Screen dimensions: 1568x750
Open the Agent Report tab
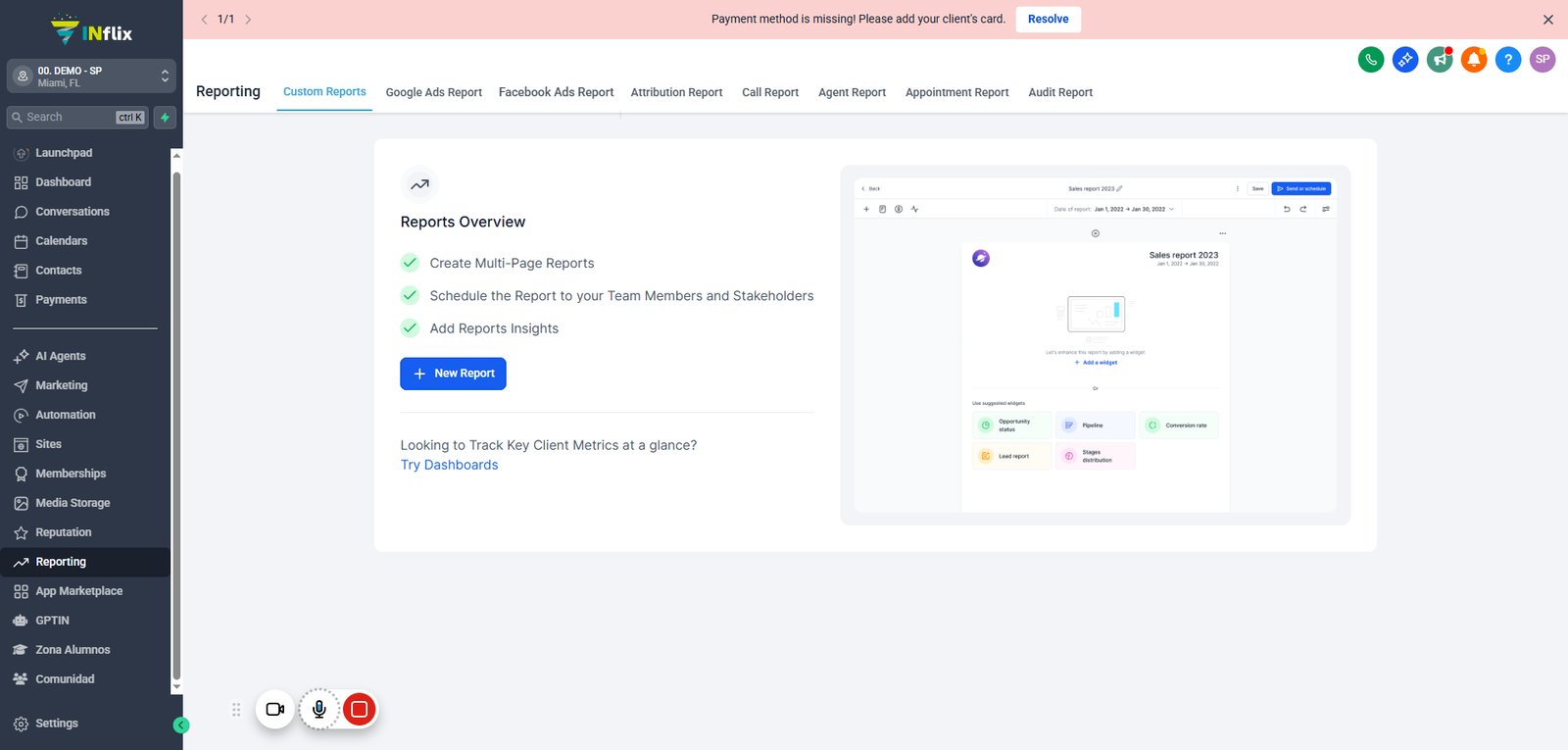pyautogui.click(x=852, y=92)
